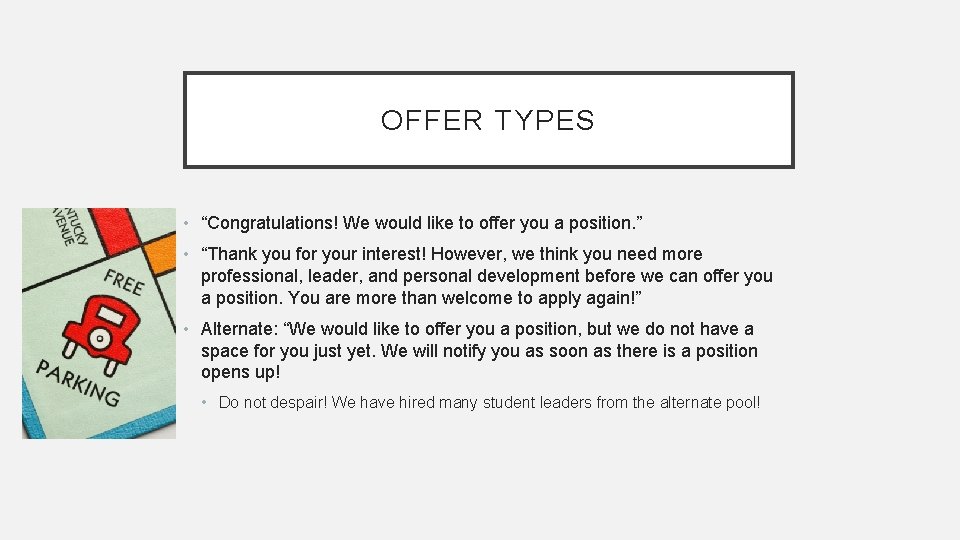Click the word "Alternate:" in third bullet
The image size is (960, 540).
(x=239, y=329)
